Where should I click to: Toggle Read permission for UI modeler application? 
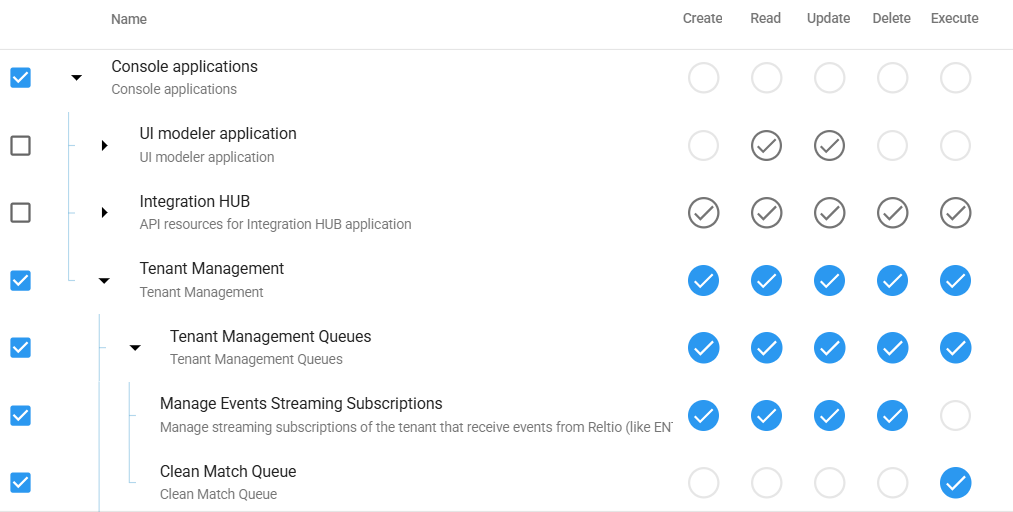point(766,146)
